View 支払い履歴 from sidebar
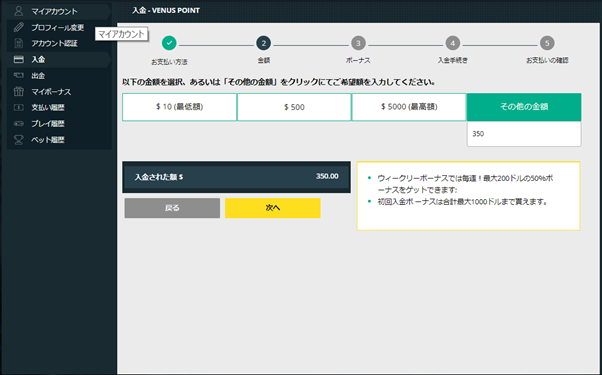Viewport: 602px width, 375px height. point(59,107)
